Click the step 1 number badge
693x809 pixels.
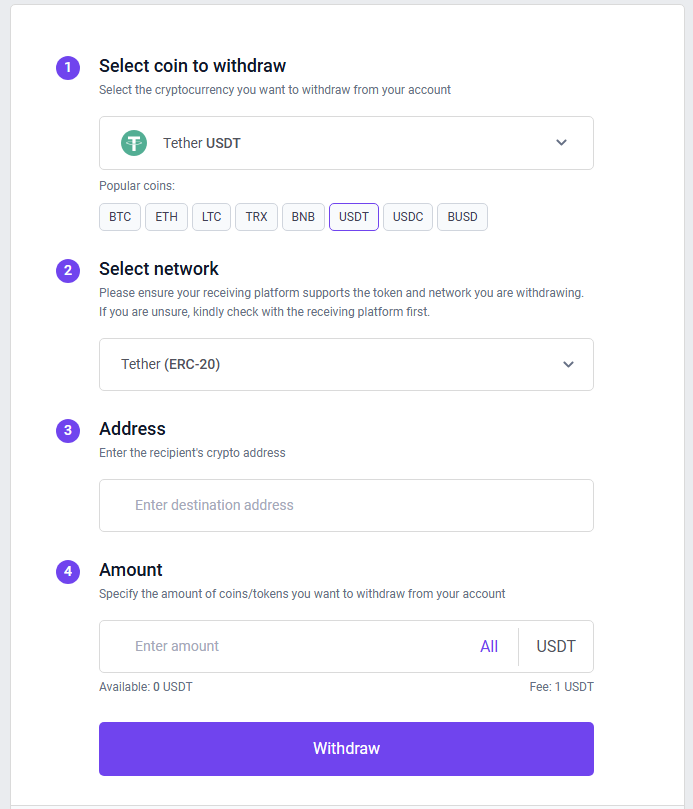click(68, 68)
